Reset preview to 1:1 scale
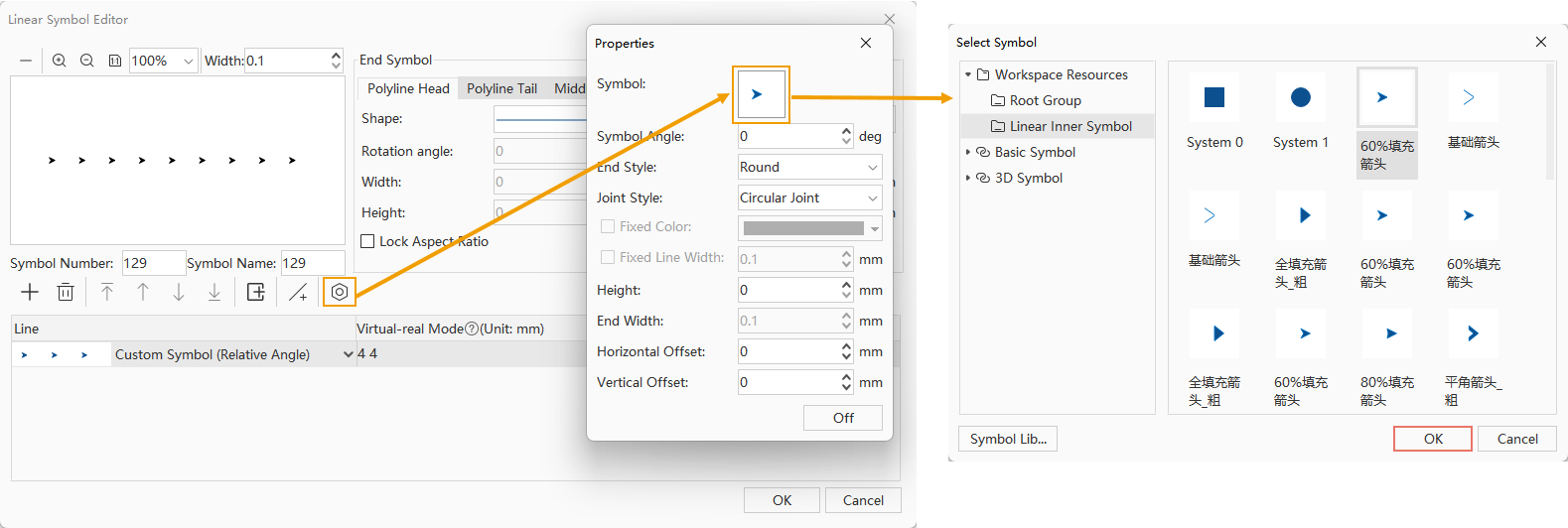The width and height of the screenshot is (1568, 528). coord(115,61)
